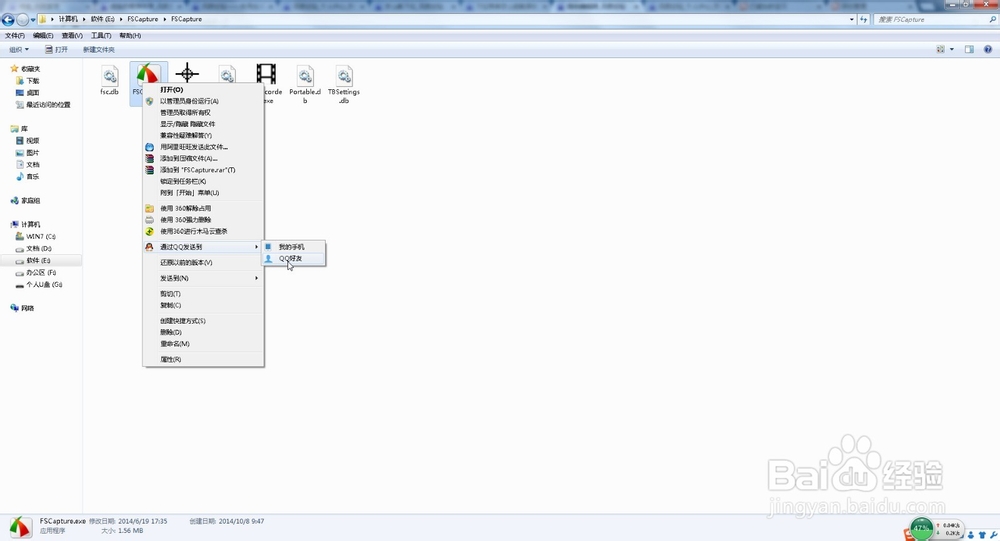This screenshot has width=1000, height=541.
Task: Click the phone icon beside 我的手机
Action: (268, 246)
